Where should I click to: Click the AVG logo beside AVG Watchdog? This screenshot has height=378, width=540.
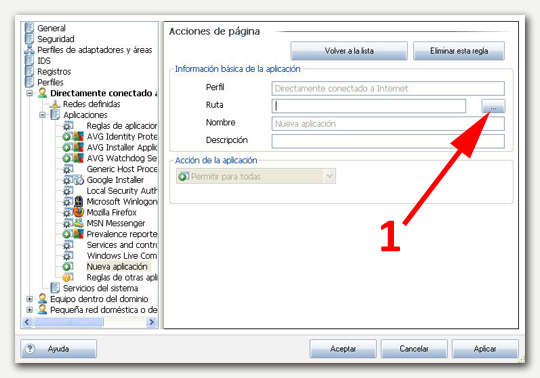coord(79,158)
